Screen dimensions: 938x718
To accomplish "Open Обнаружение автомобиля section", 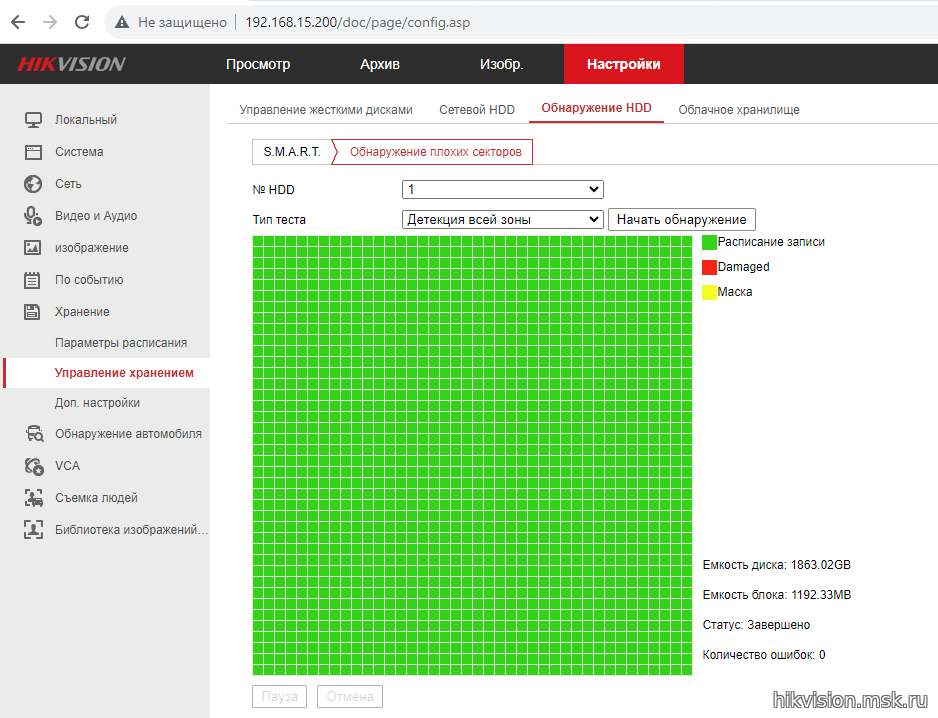I will coord(128,434).
